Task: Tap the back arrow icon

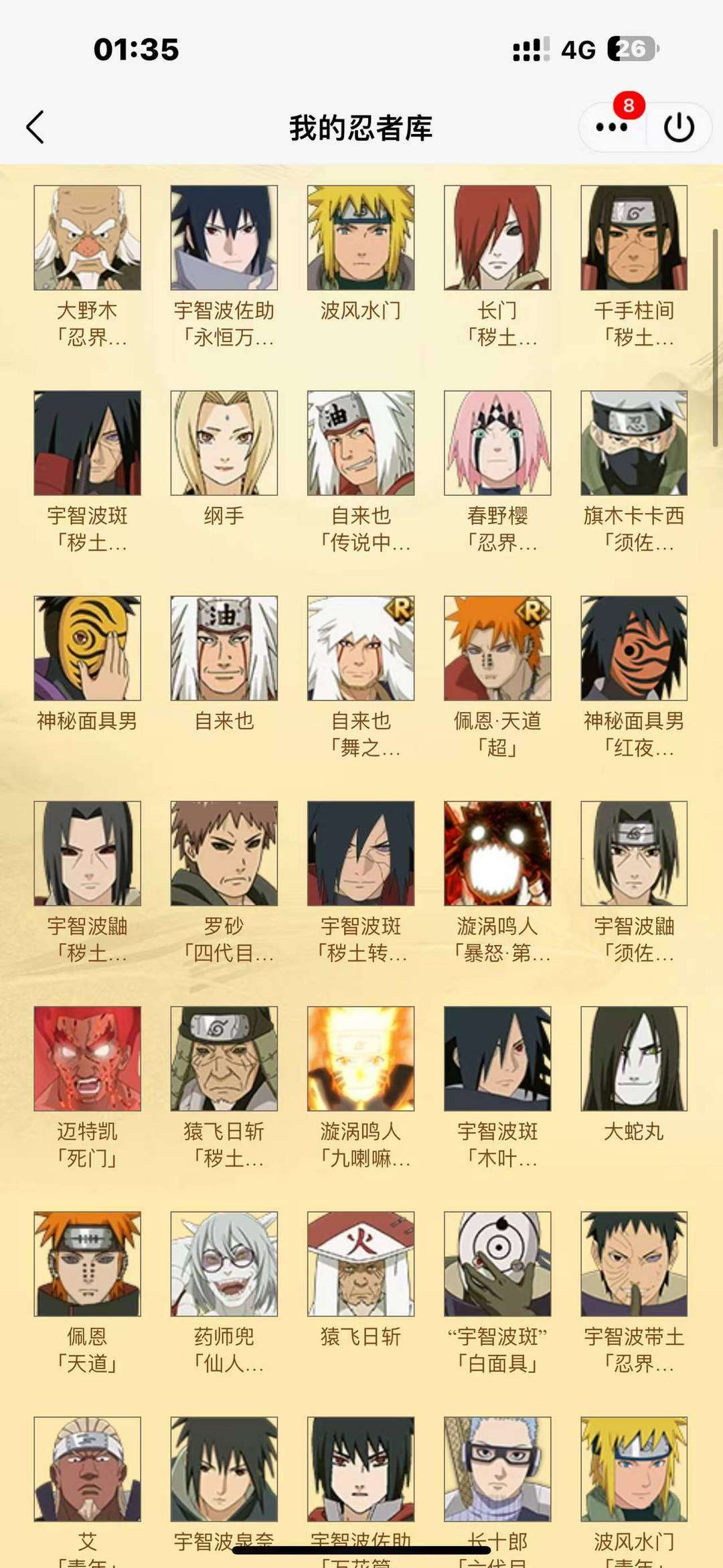Action: [x=35, y=127]
